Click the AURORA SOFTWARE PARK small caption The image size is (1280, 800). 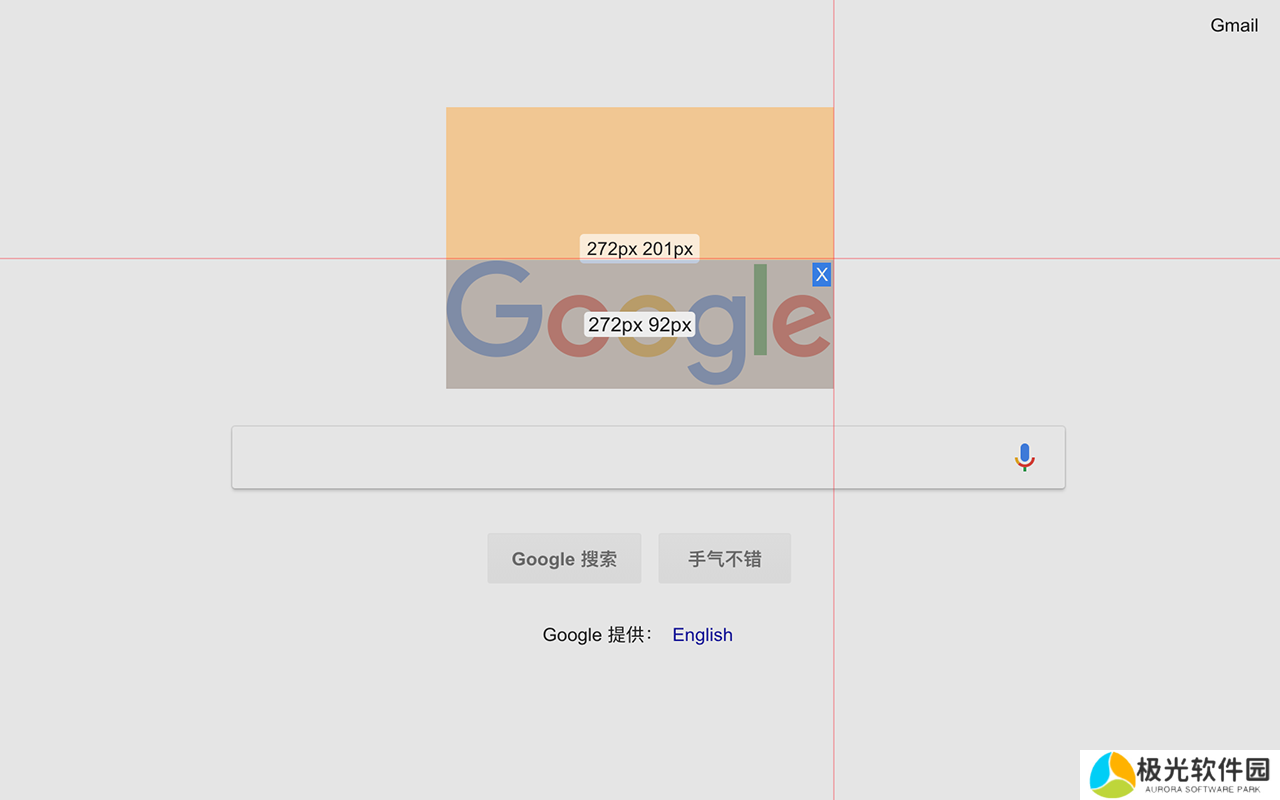(1203, 790)
